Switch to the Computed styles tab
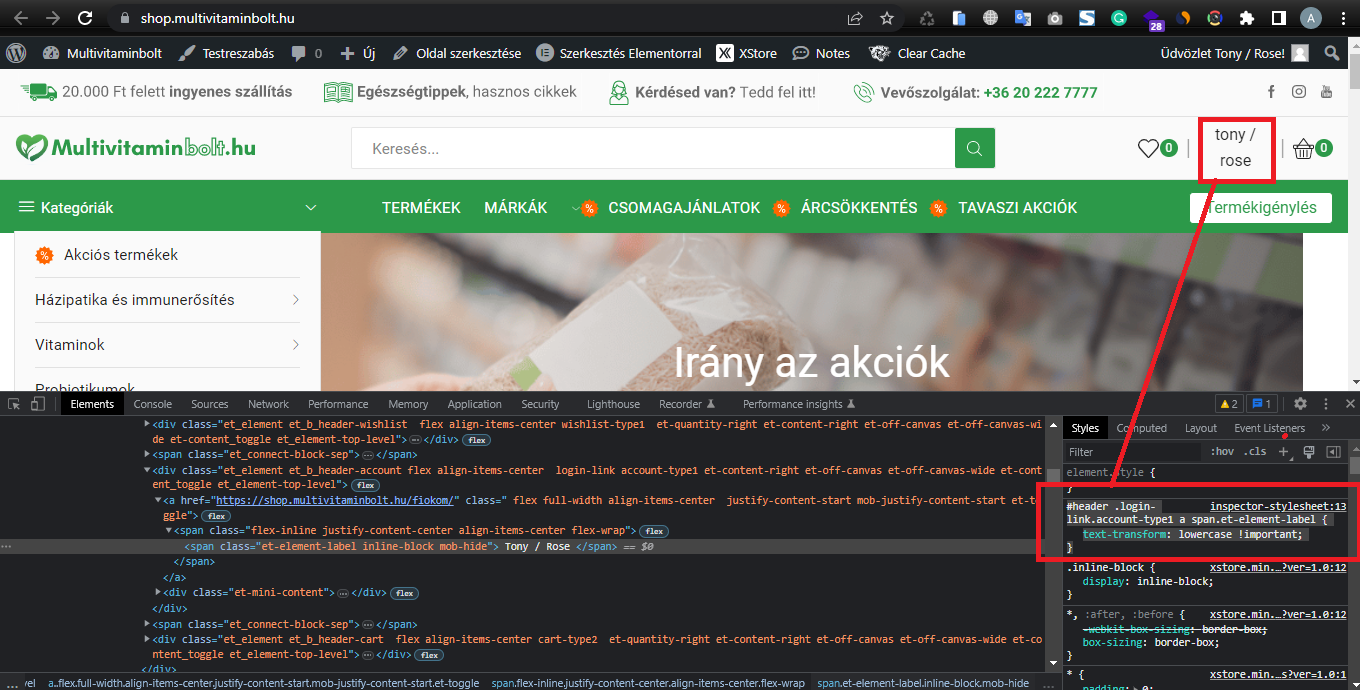 click(x=1141, y=428)
